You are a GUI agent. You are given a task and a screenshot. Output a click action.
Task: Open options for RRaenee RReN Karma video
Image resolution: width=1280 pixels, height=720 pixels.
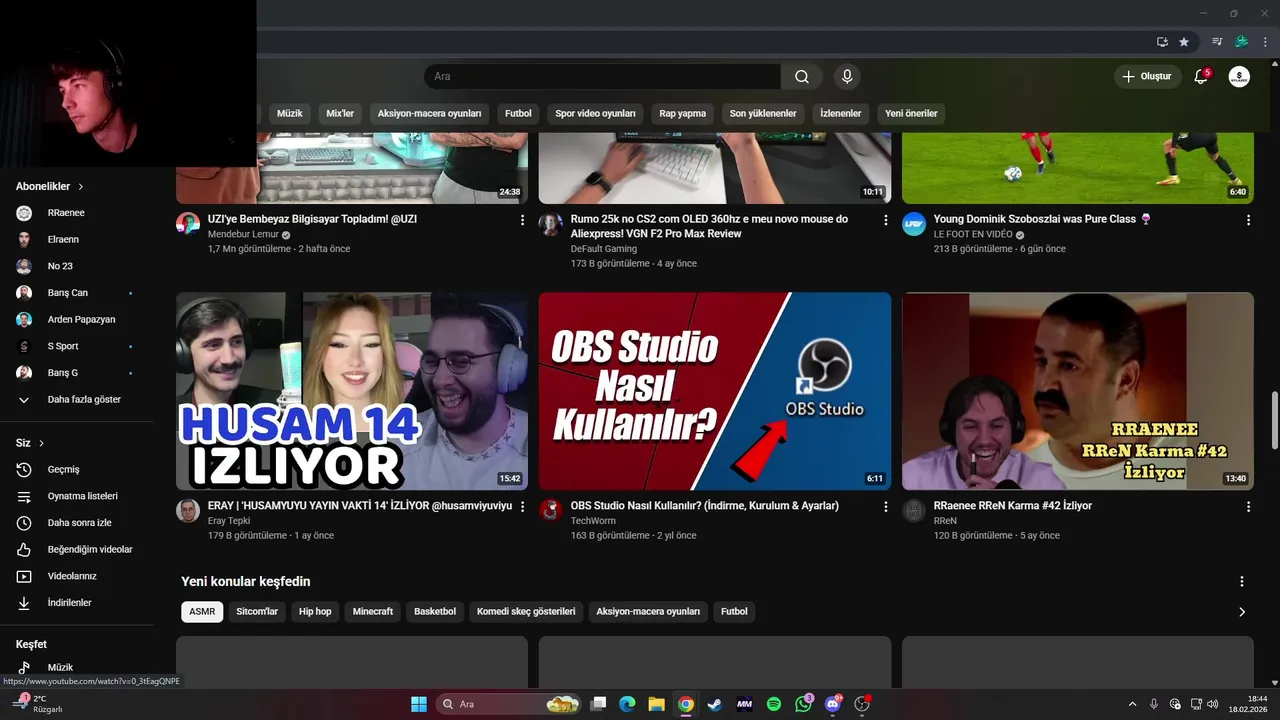[1248, 507]
